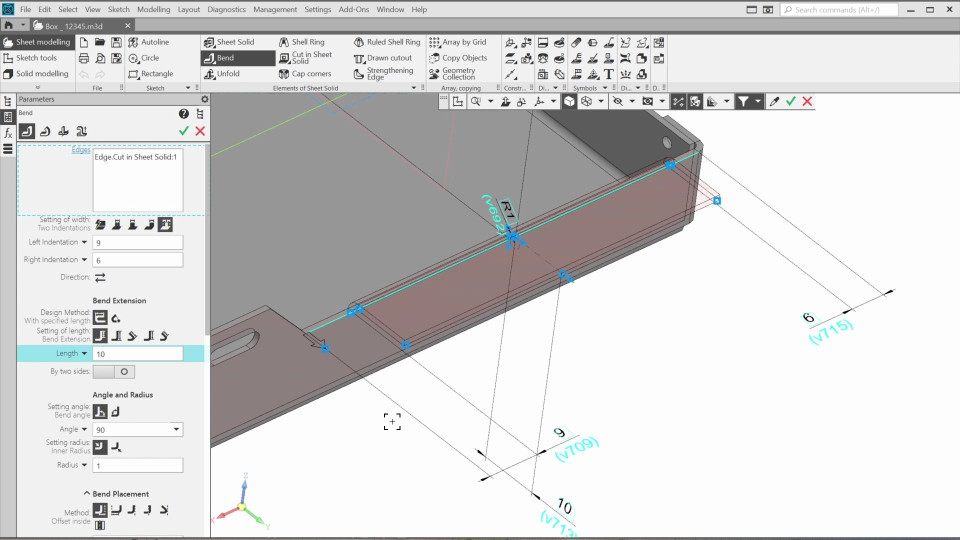Viewport: 960px width, 540px height.
Task: Click the Edges link in Parameters
Action: click(80, 150)
